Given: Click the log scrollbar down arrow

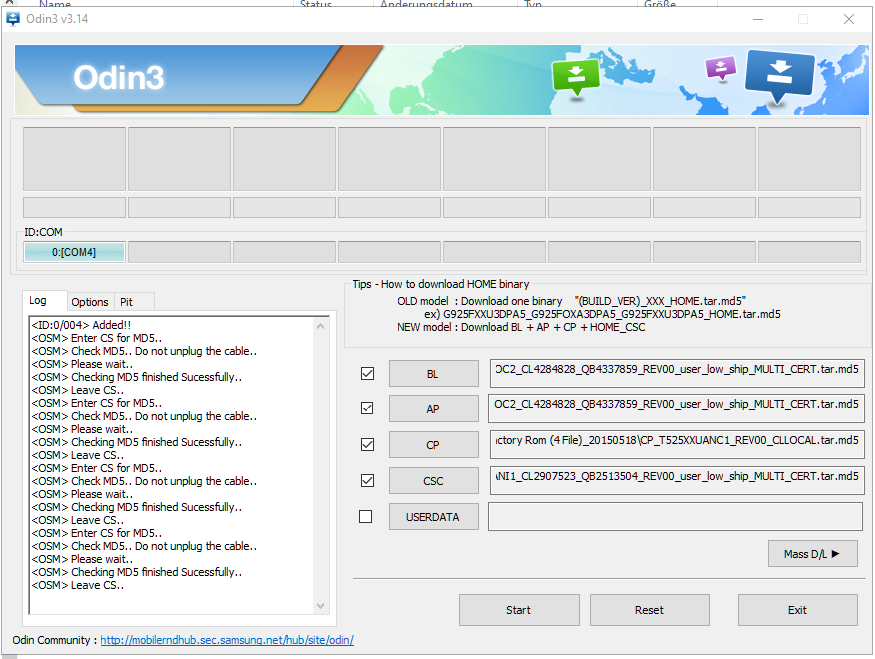Looking at the screenshot, I should [320, 605].
